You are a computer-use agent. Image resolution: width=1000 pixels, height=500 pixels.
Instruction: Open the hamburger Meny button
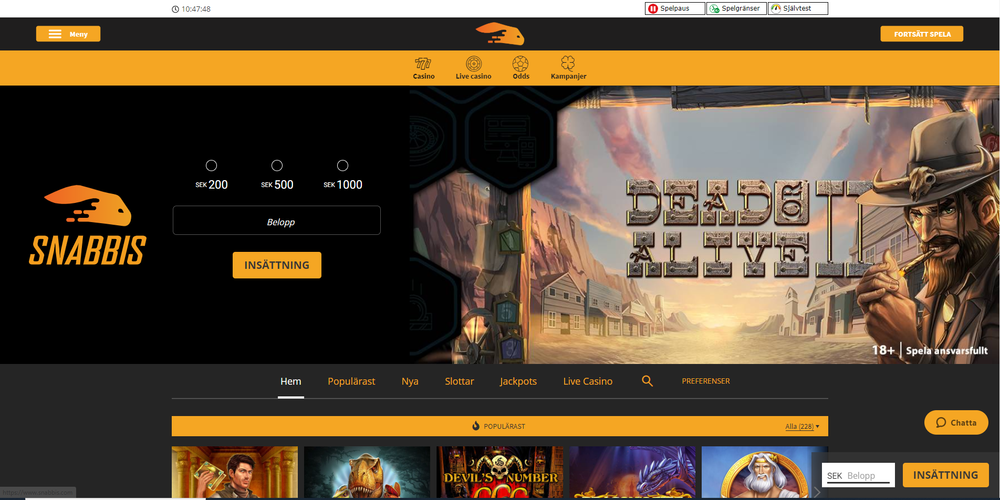tap(68, 34)
